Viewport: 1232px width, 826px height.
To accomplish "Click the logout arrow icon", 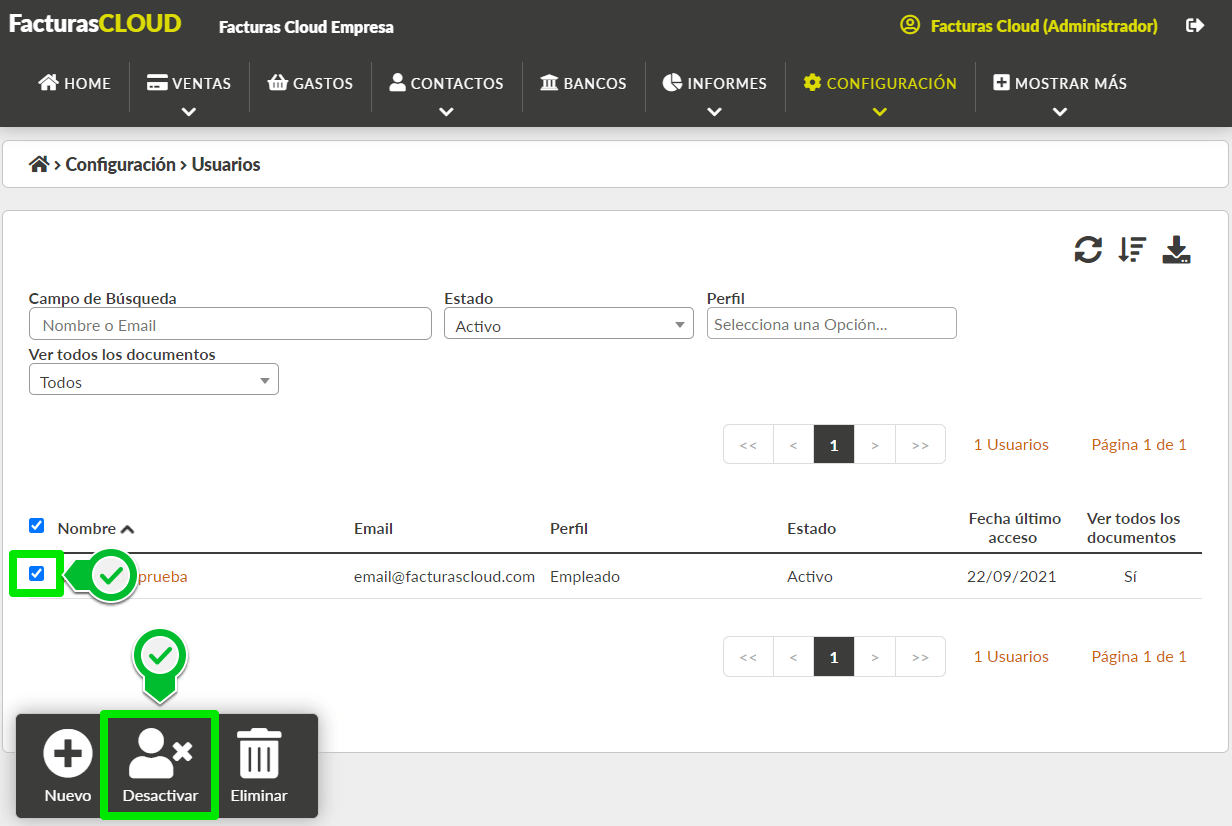I will 1195,26.
